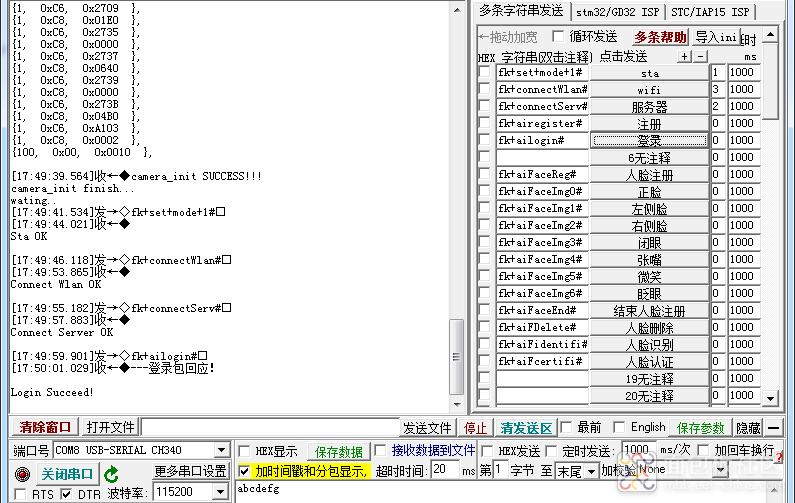Open the COM8 USB-SERIAL CH340 port dropdown

221,450
